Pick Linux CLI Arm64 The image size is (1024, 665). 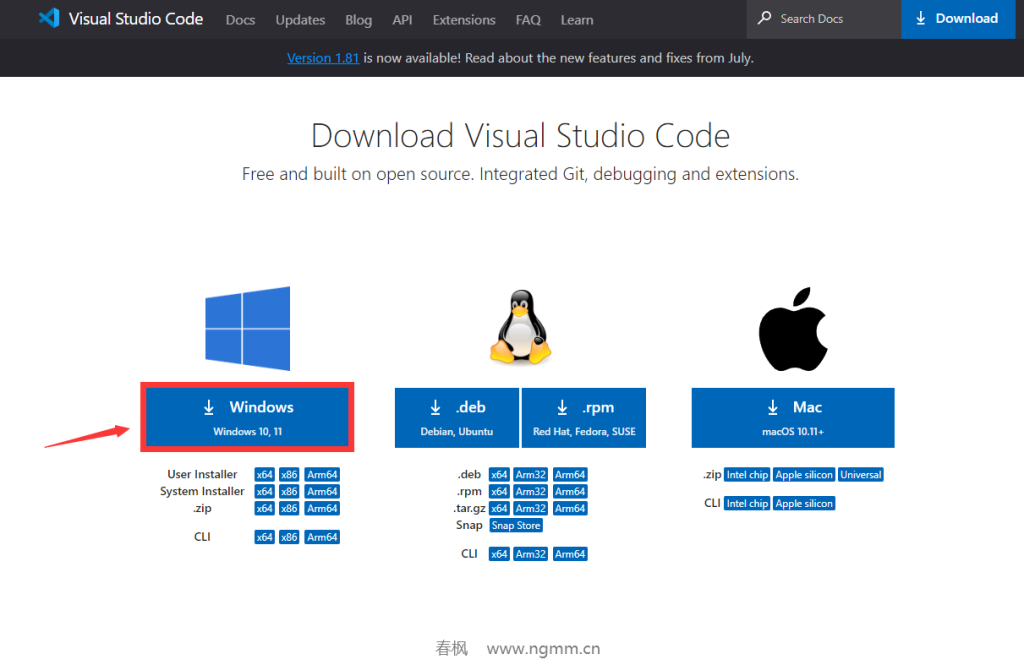[x=570, y=554]
